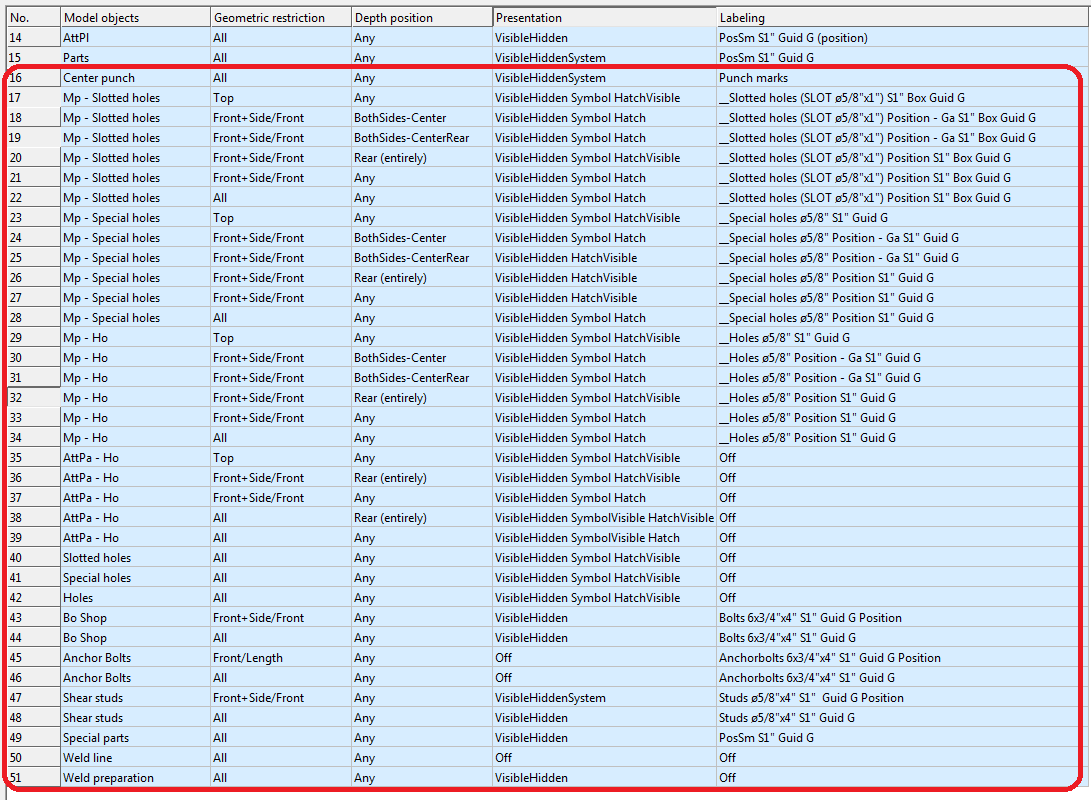Select the row number 14 cell
Image resolution: width=1091 pixels, height=800 pixels.
(33, 38)
